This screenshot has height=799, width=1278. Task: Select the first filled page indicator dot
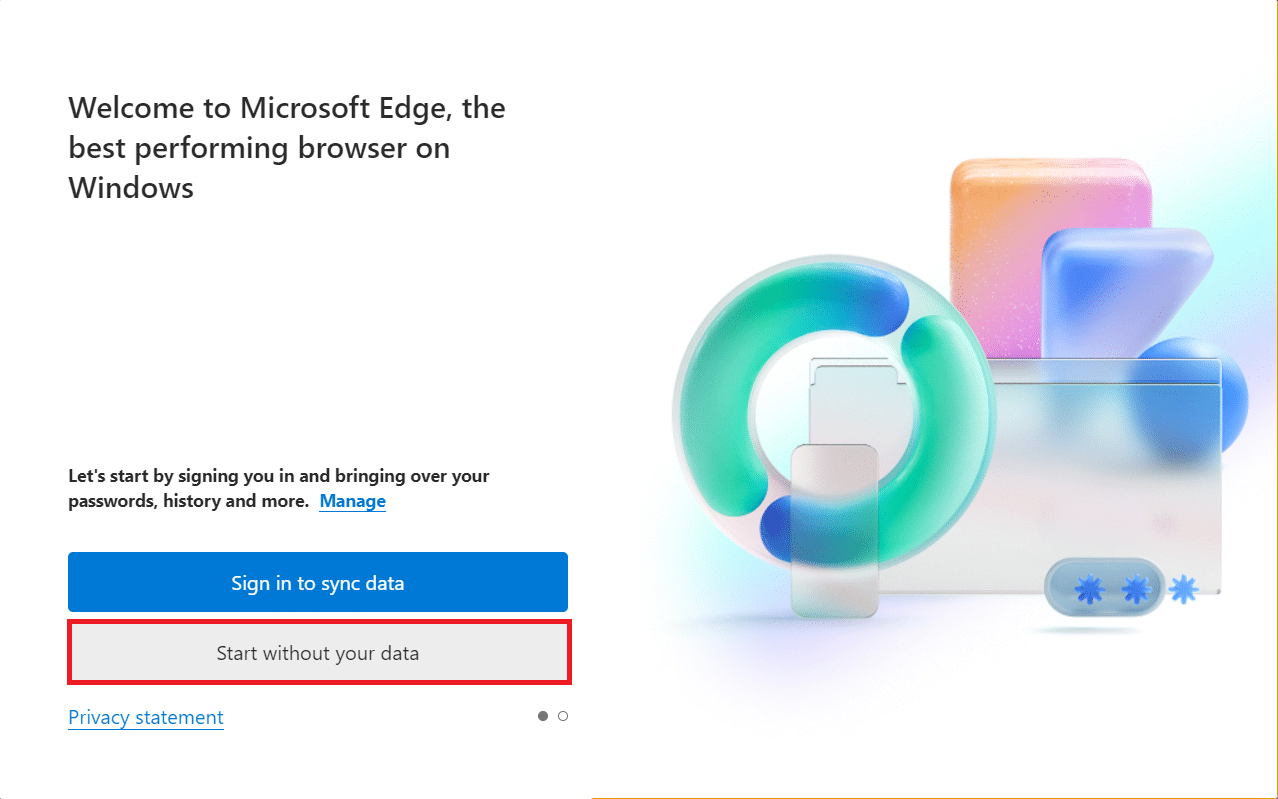543,716
